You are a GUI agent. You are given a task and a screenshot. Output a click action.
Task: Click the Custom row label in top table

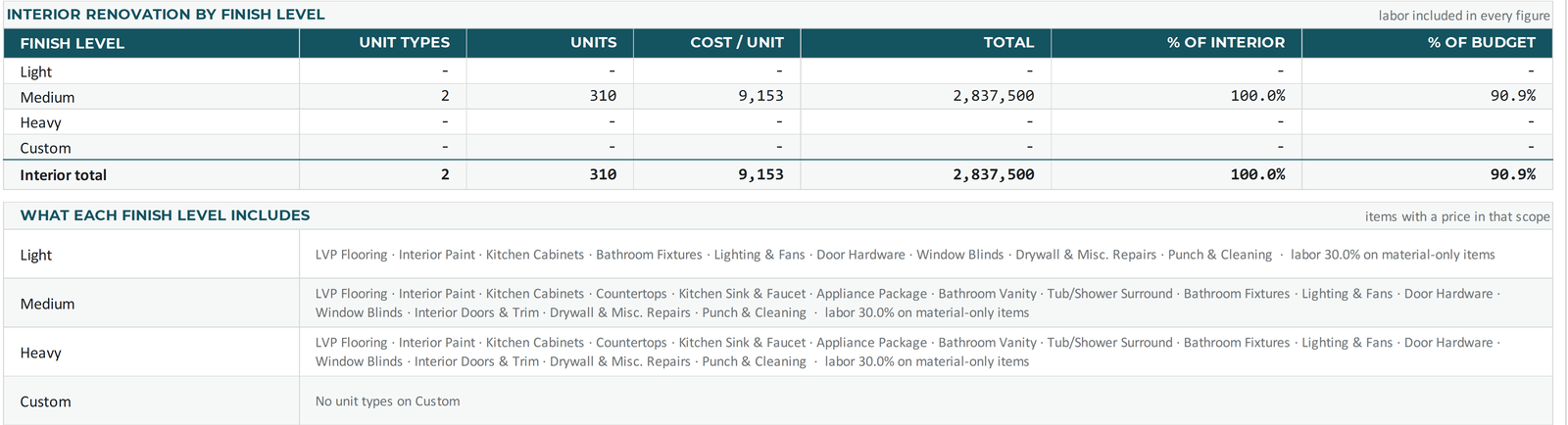tap(45, 148)
